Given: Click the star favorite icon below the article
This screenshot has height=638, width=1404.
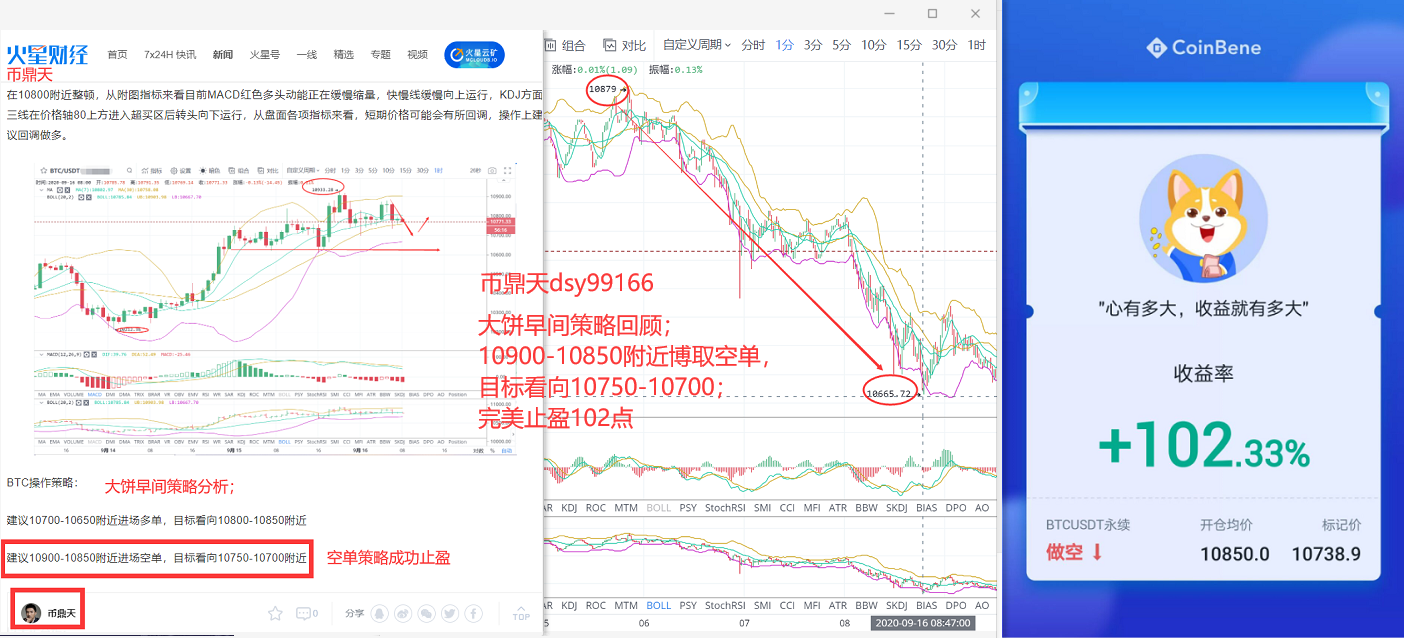Looking at the screenshot, I should pos(276,613).
